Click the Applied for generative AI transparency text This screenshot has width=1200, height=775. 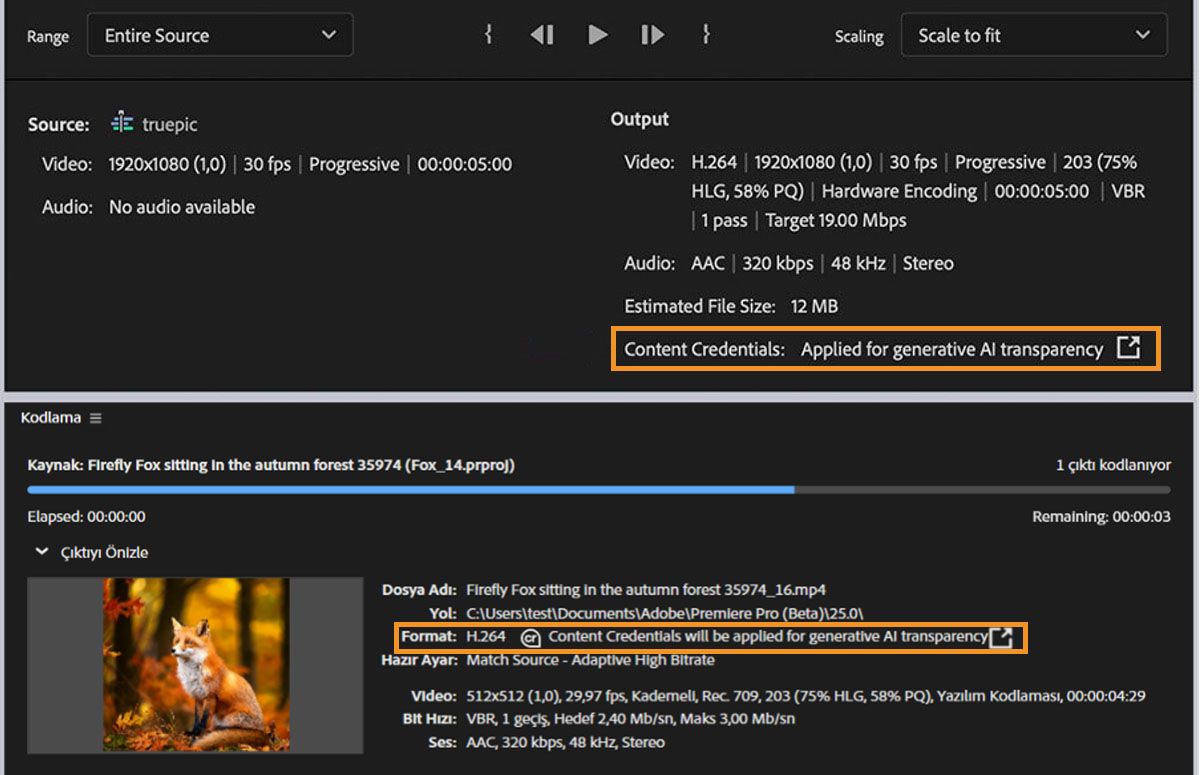coord(952,349)
